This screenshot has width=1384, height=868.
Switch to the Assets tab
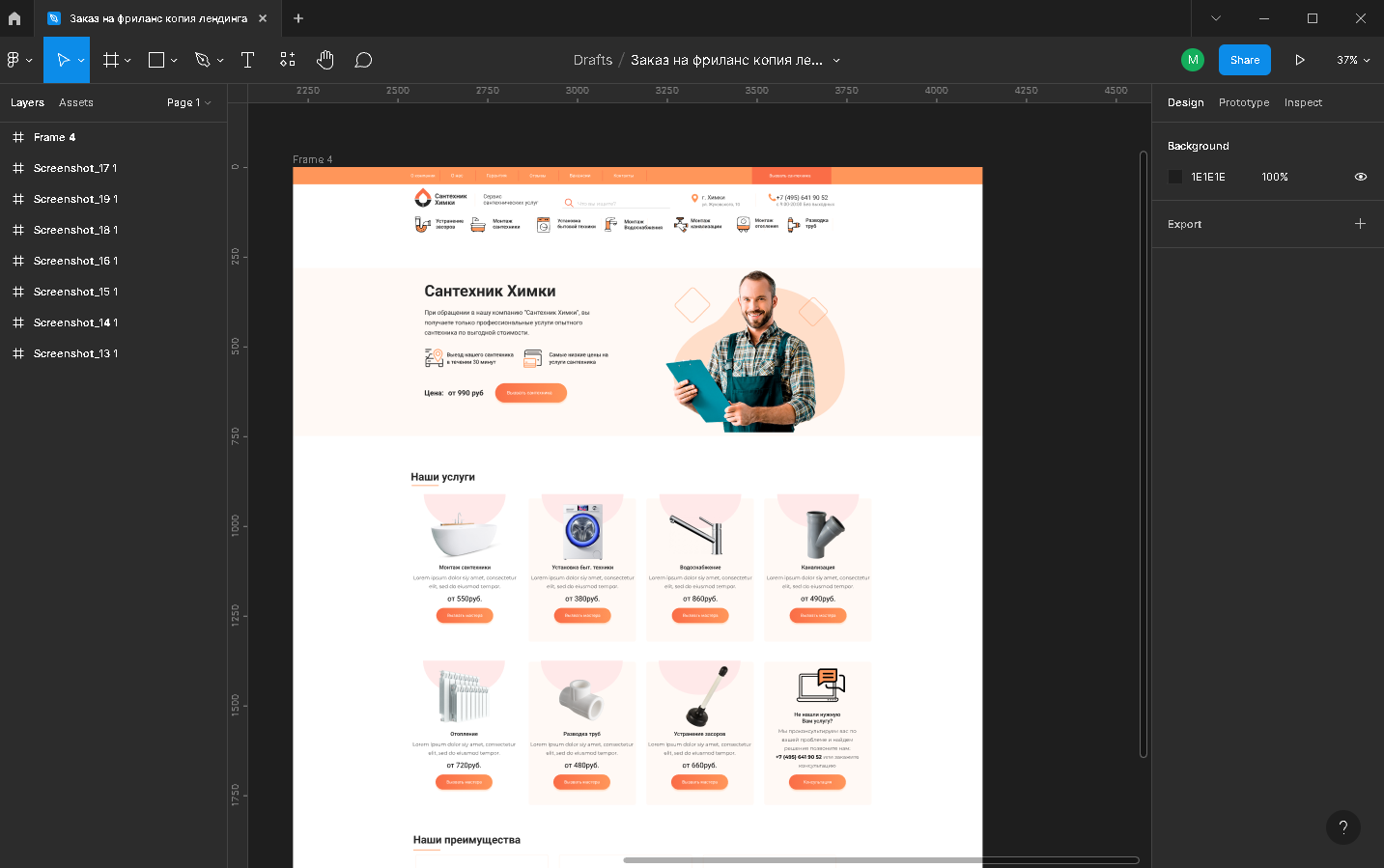pyautogui.click(x=76, y=102)
